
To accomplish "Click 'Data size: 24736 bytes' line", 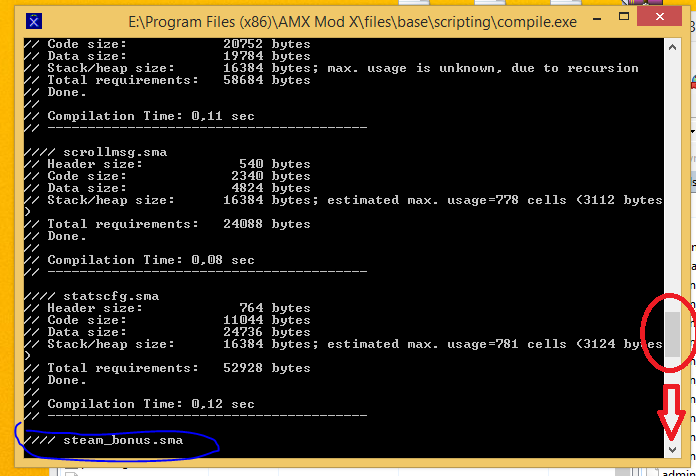I will (x=167, y=332).
